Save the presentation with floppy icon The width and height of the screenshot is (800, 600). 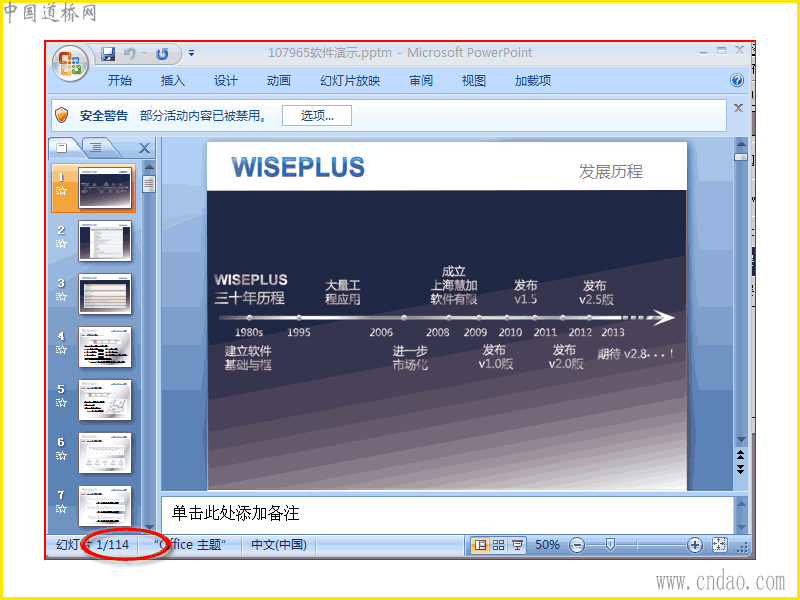click(108, 54)
